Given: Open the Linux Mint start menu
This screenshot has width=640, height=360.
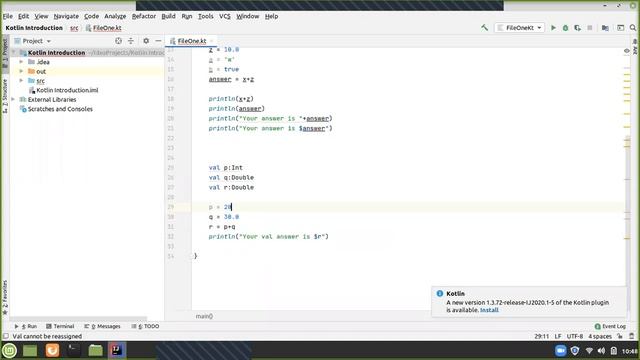Looking at the screenshot, I should tap(9, 350).
